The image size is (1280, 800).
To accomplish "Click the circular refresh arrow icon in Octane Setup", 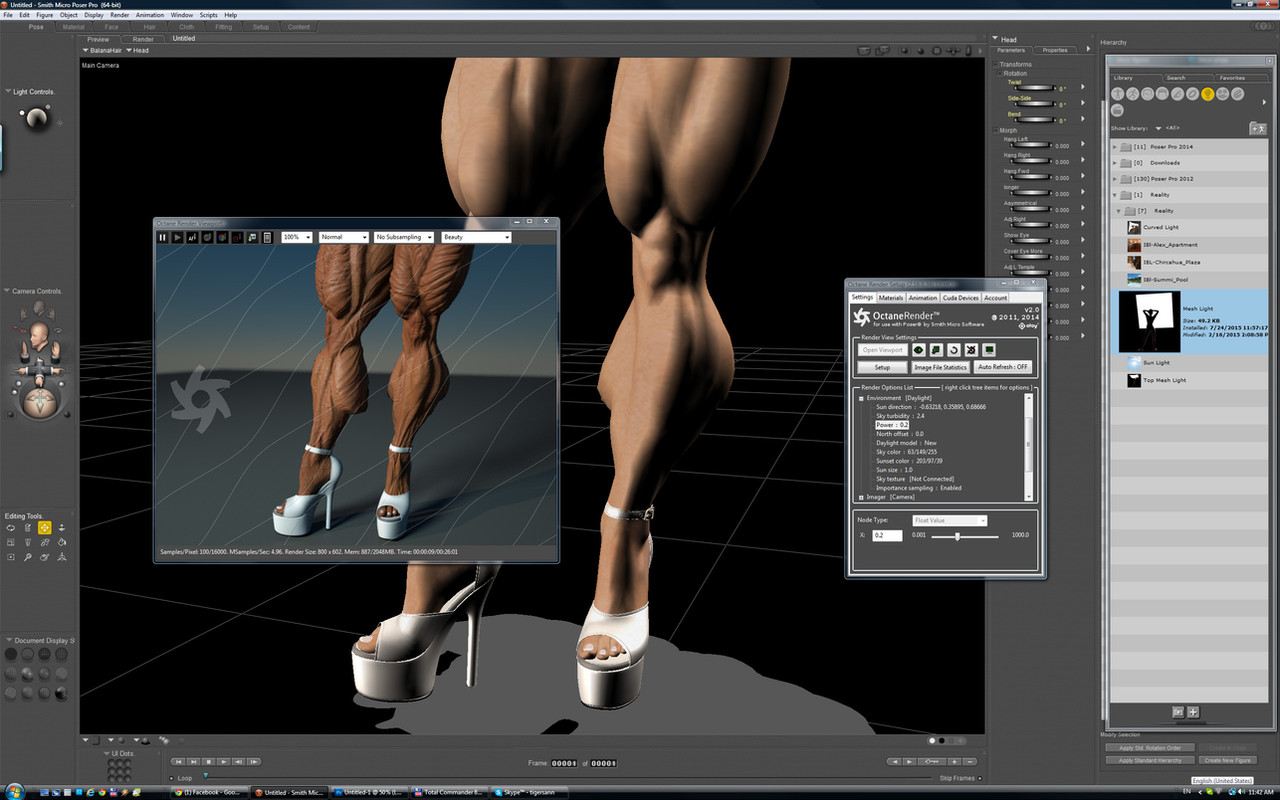I will click(x=953, y=350).
